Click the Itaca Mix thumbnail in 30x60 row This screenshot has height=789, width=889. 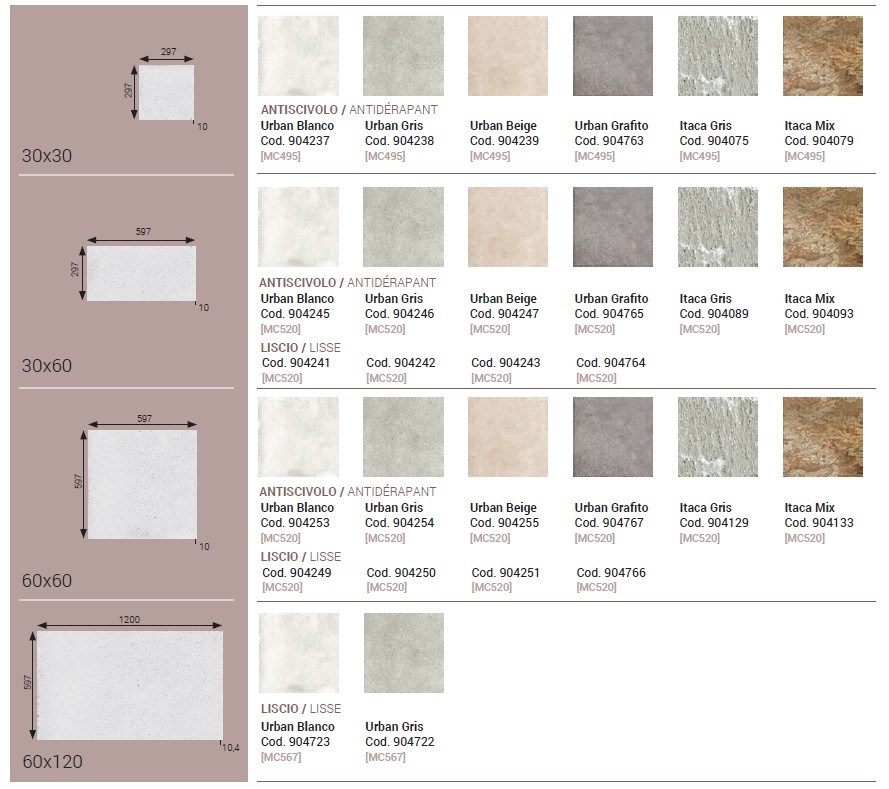[823, 227]
